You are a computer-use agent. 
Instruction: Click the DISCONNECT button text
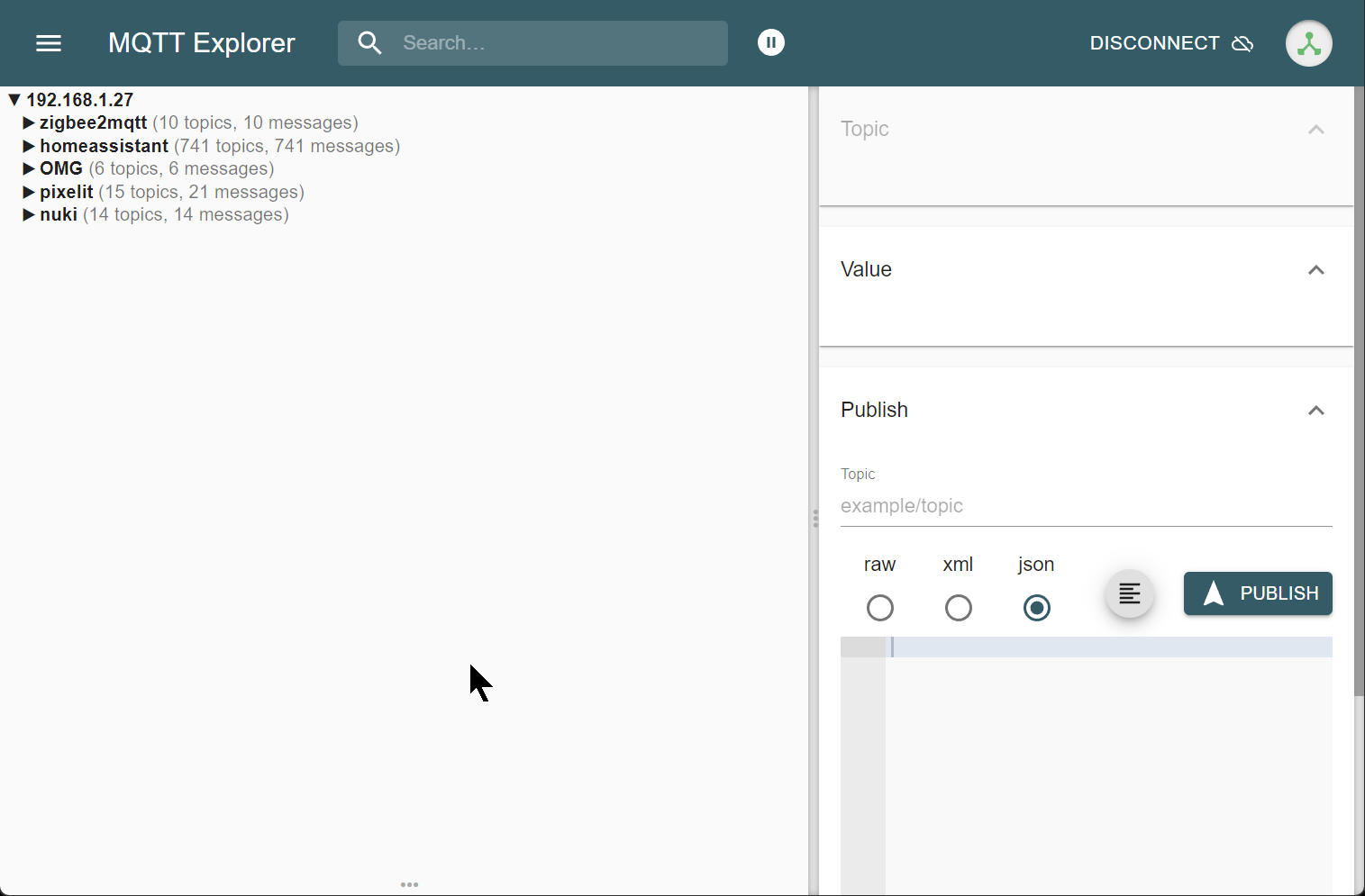click(x=1154, y=43)
